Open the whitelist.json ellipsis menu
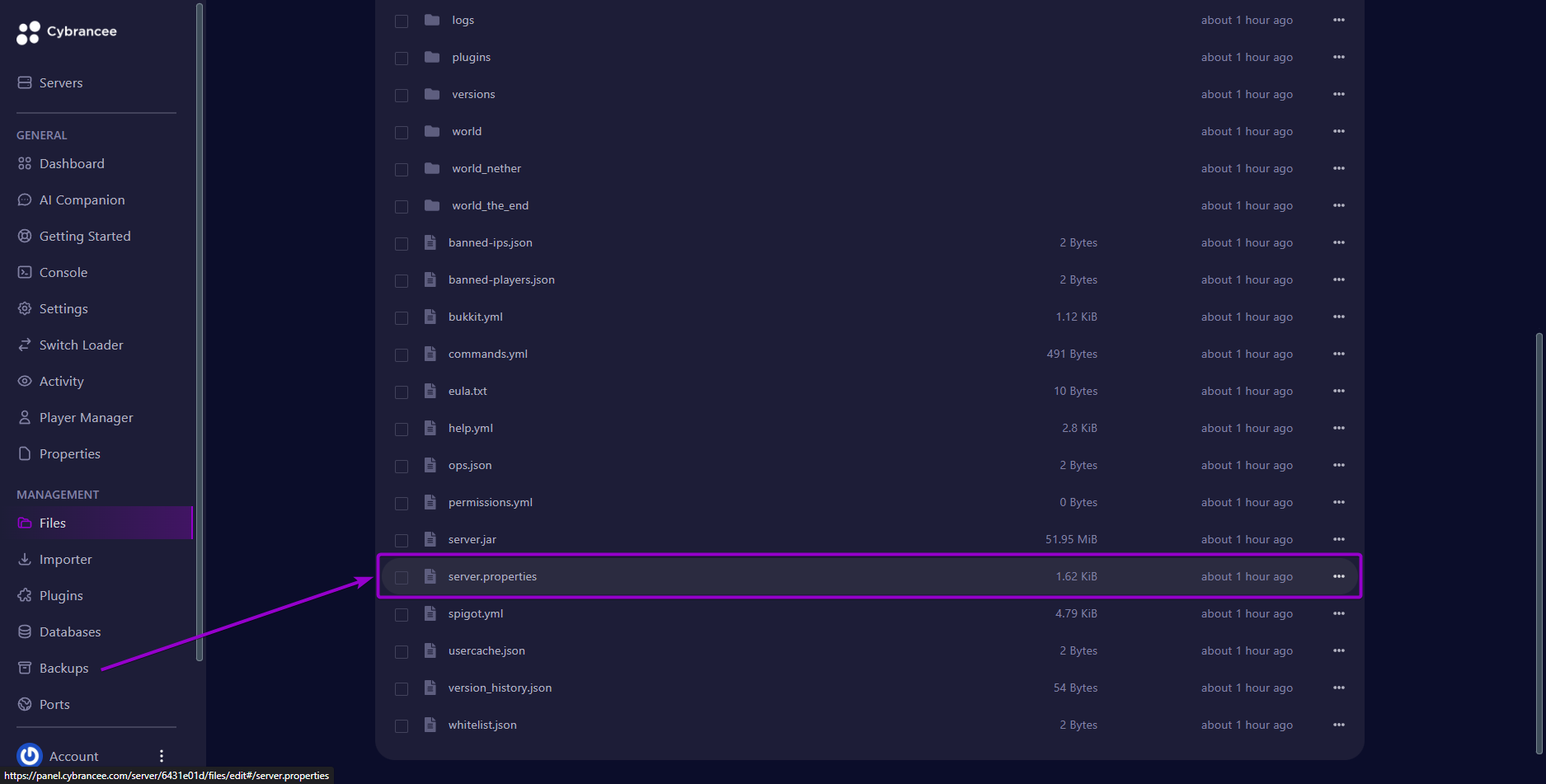Viewport: 1546px width, 784px height. (x=1338, y=725)
